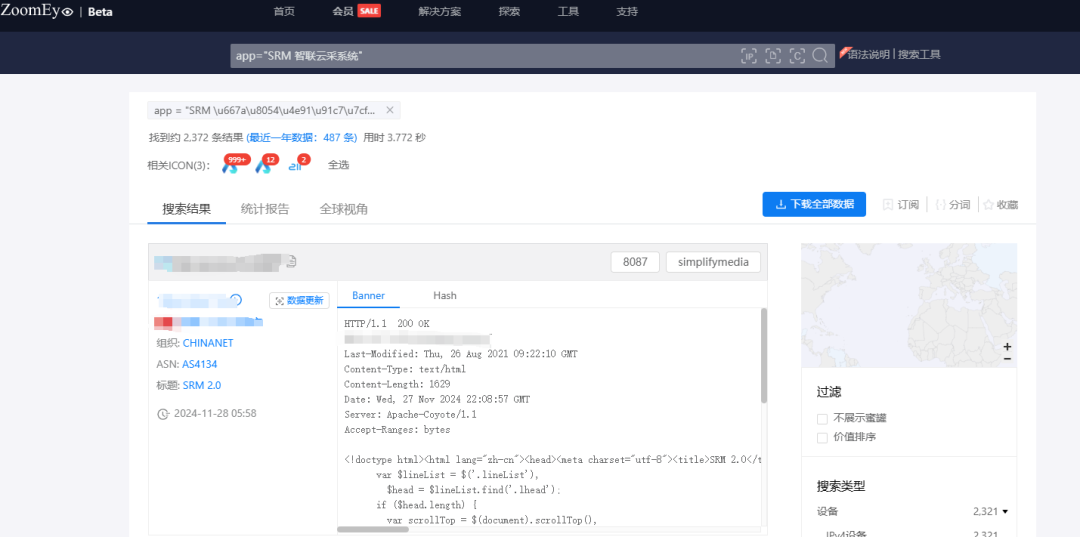Select the Hash tab
This screenshot has height=537, width=1080.
click(x=444, y=295)
